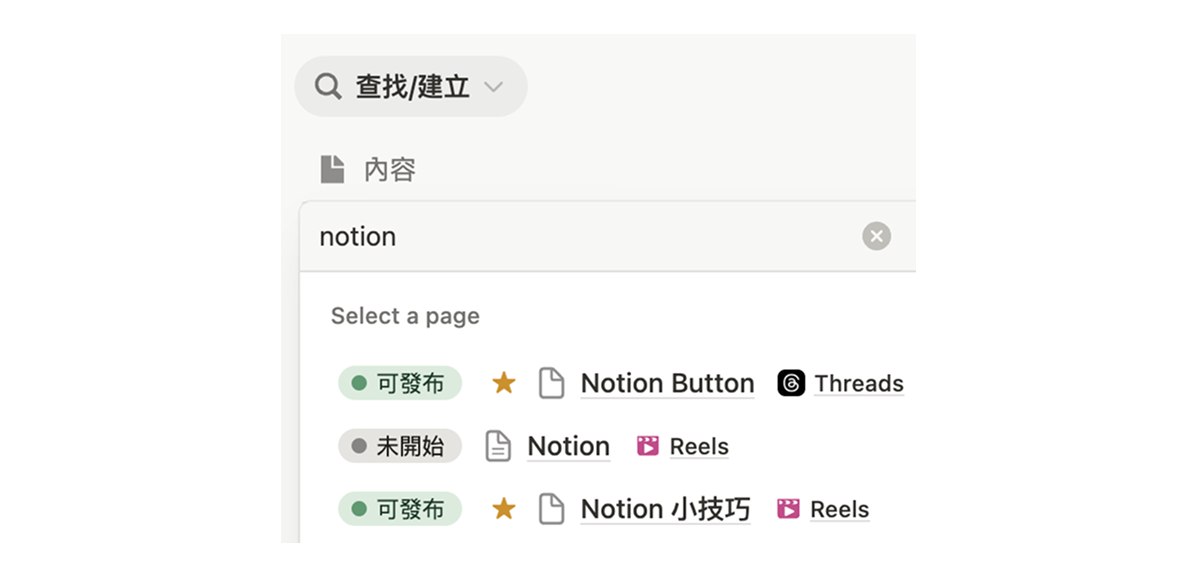This screenshot has width=1200, height=577.
Task: Click the magnifier icon in 查找/建立
Action: click(328, 86)
